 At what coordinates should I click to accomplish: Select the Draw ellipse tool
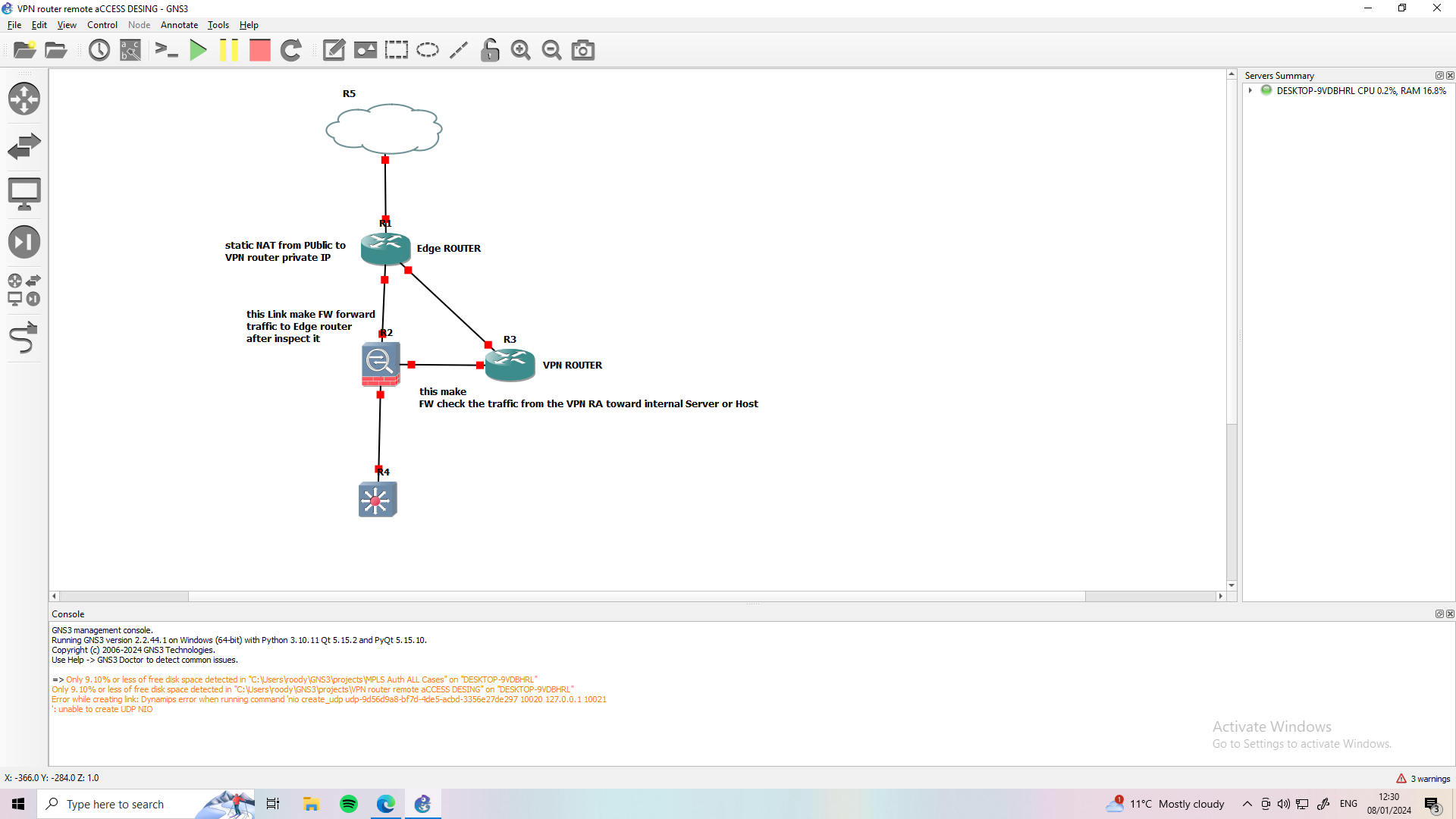[427, 50]
